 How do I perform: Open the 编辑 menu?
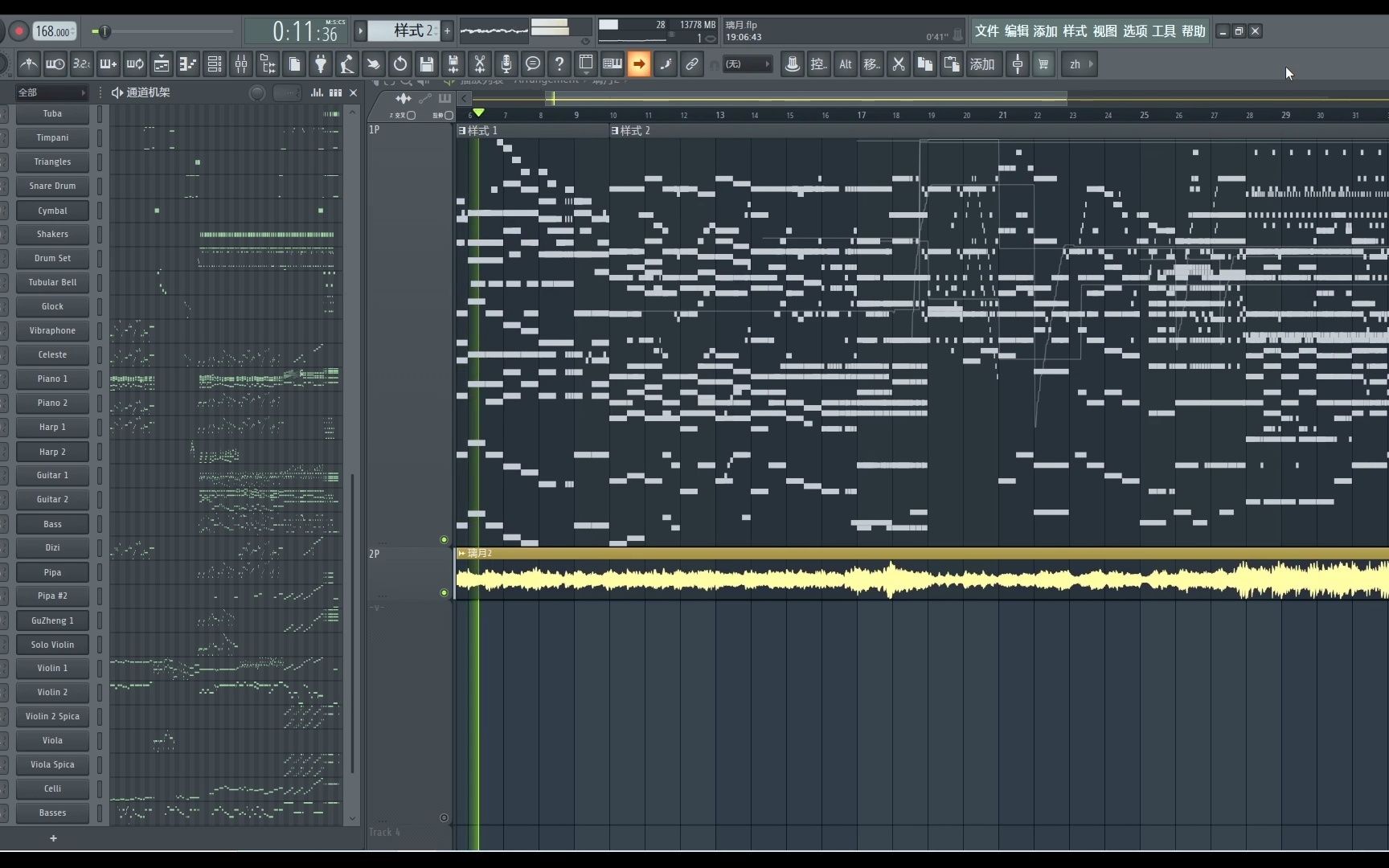click(x=1017, y=31)
